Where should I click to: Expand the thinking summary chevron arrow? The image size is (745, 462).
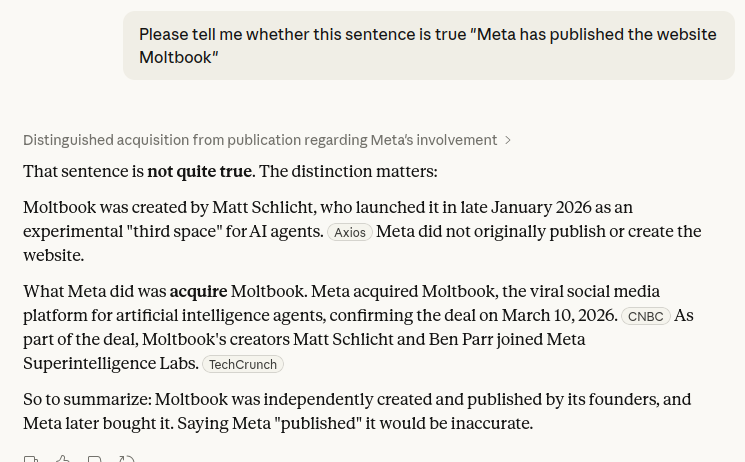tap(508, 140)
